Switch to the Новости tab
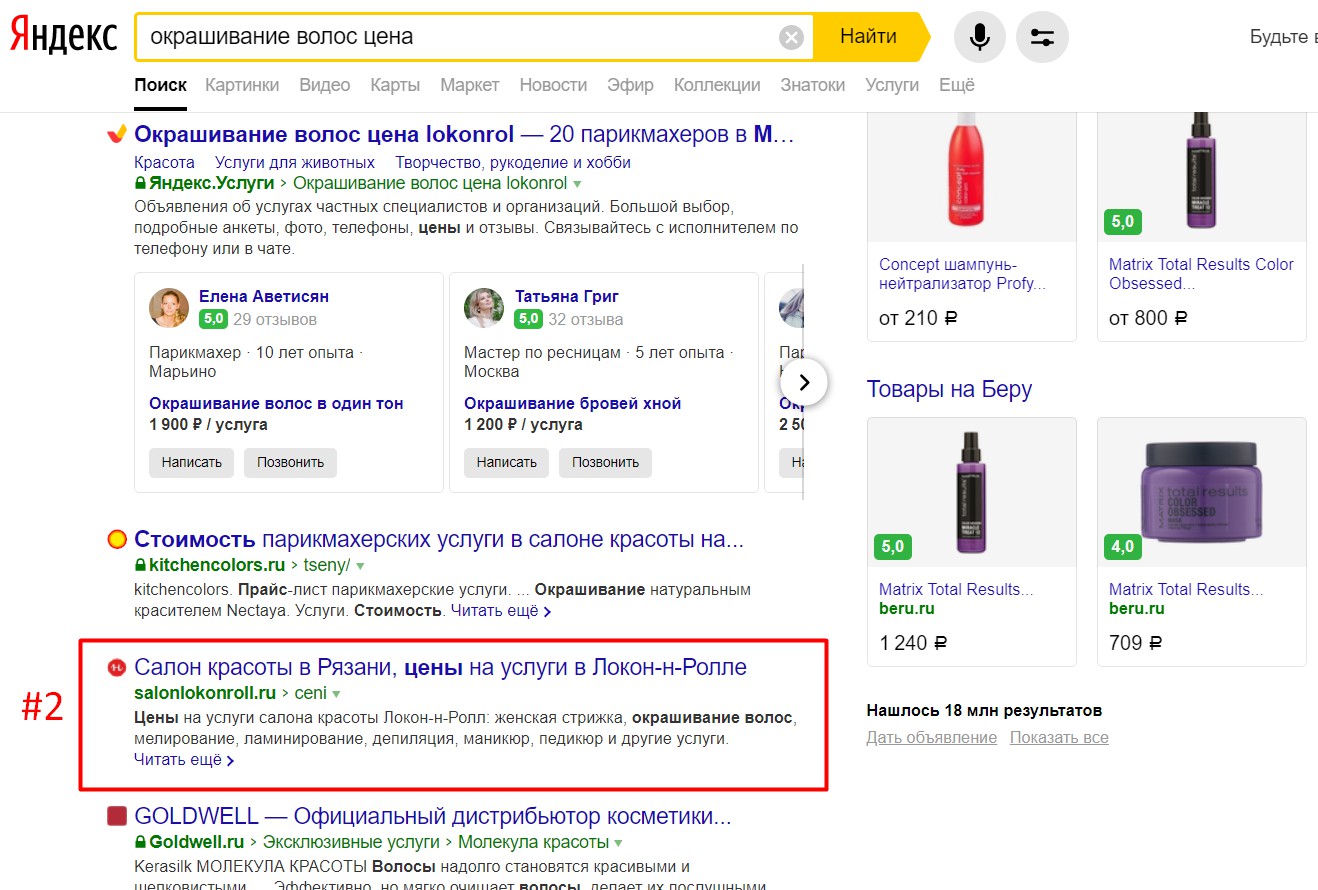The height and width of the screenshot is (890, 1318). [x=553, y=85]
